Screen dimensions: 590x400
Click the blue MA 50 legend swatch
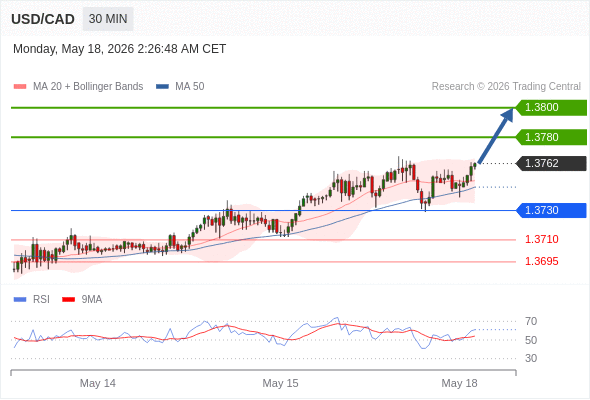point(162,87)
